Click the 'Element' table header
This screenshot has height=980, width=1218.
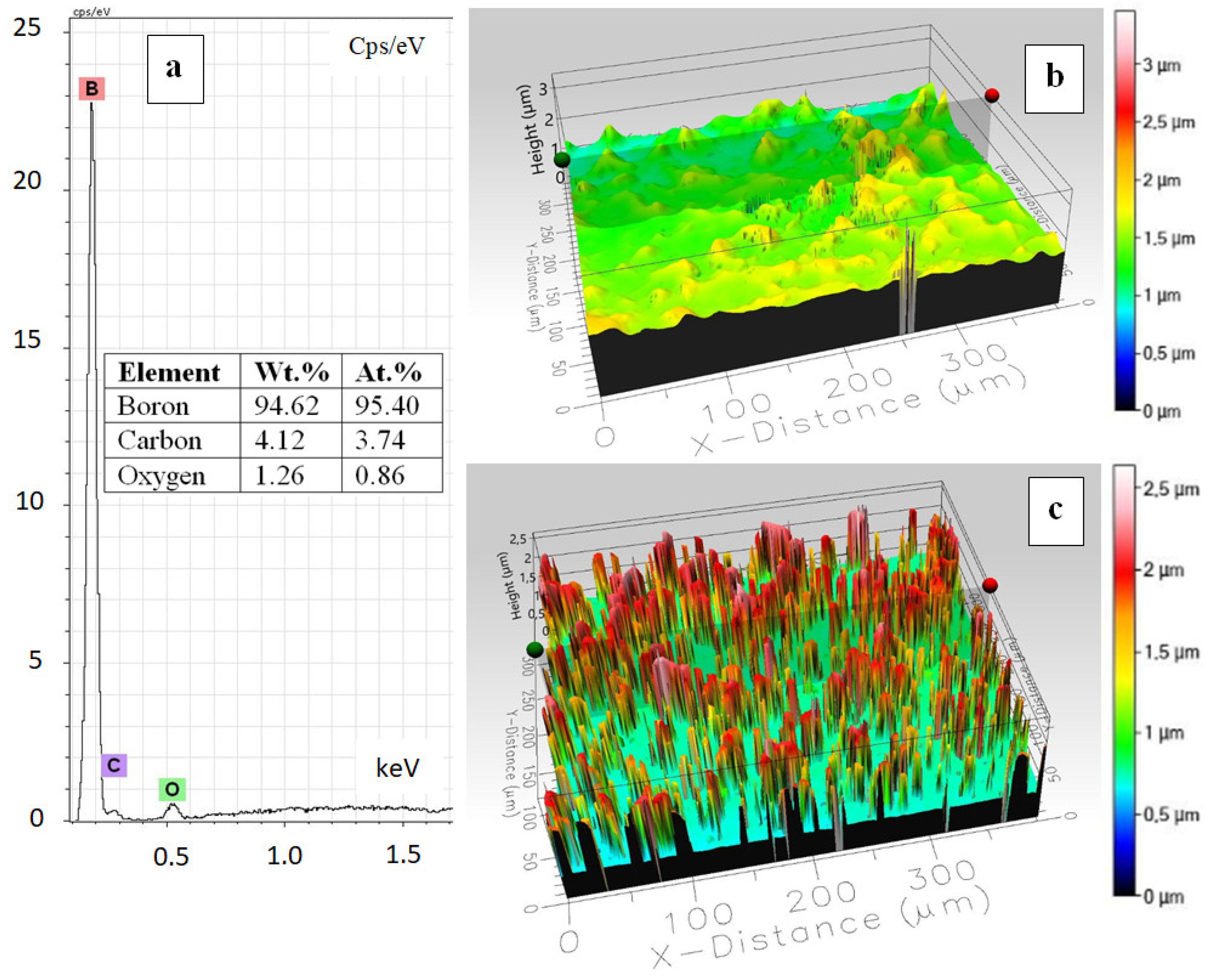169,372
